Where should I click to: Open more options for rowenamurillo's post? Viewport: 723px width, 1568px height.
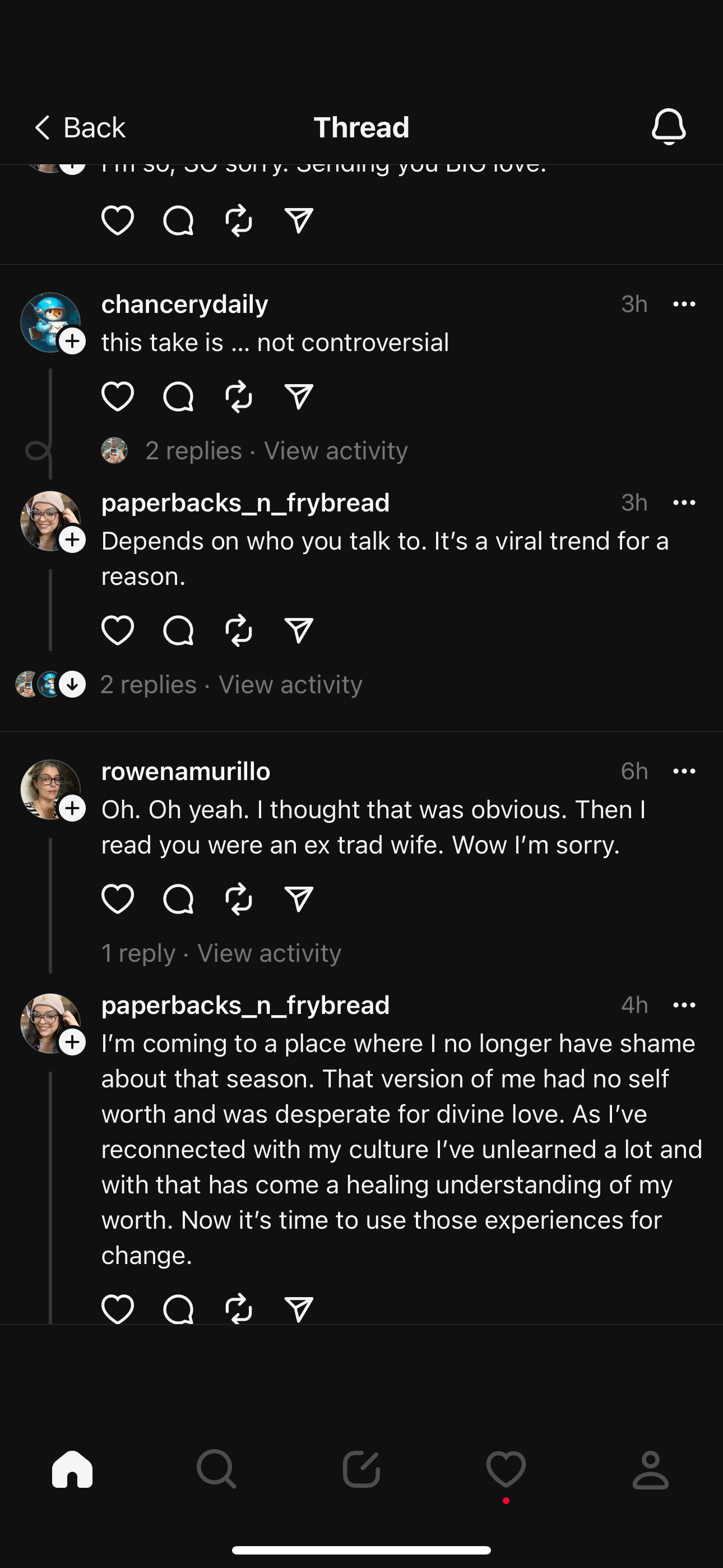tap(684, 771)
